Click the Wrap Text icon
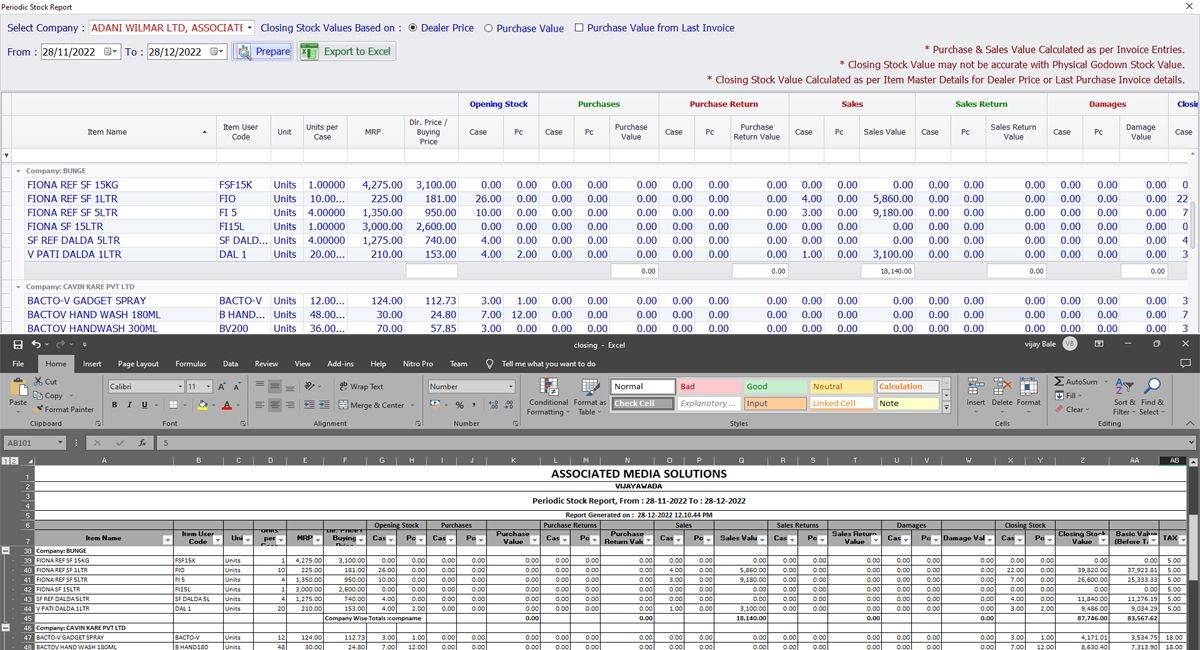The image size is (1200, 650). (x=342, y=386)
